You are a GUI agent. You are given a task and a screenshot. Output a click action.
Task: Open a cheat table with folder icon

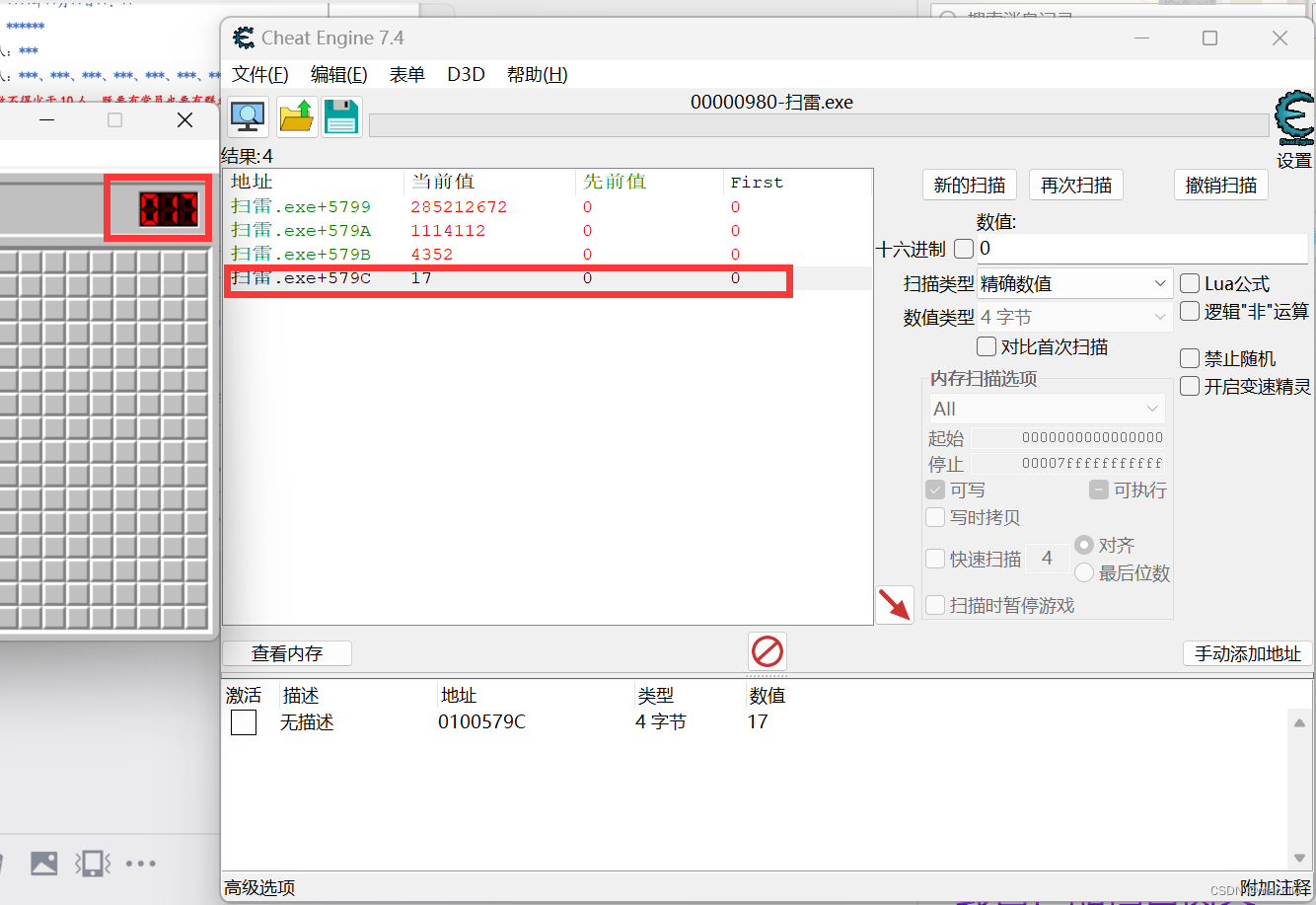(295, 117)
